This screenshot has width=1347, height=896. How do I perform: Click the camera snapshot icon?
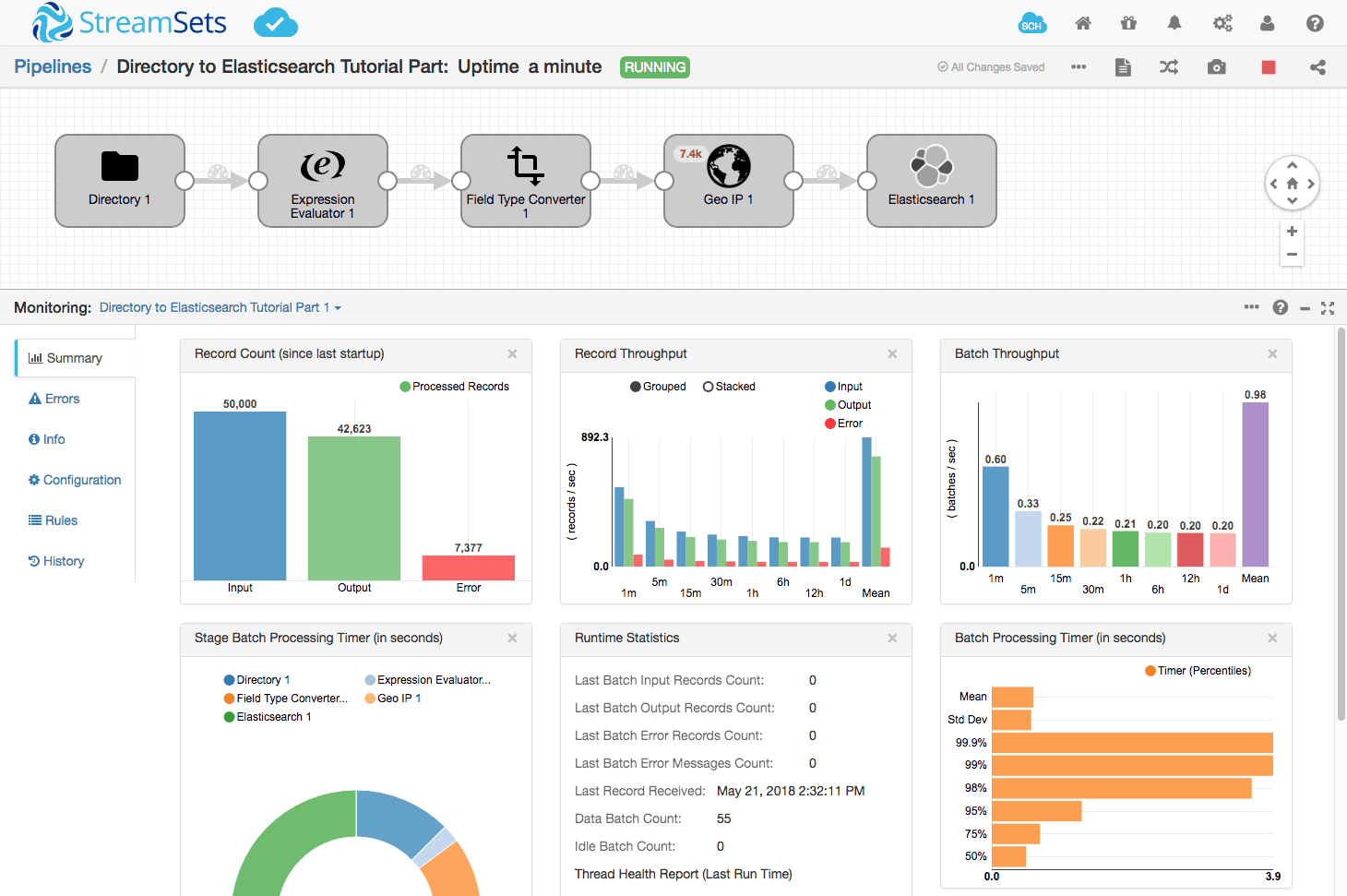tap(1217, 67)
